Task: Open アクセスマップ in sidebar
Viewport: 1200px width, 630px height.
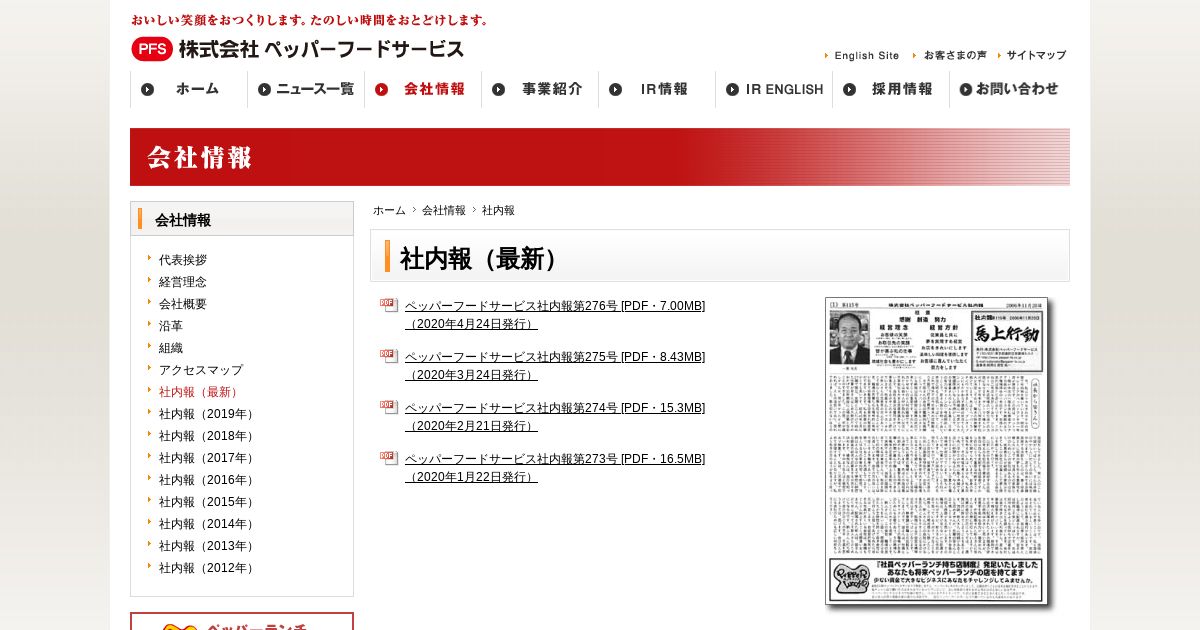Action: pyautogui.click(x=201, y=370)
